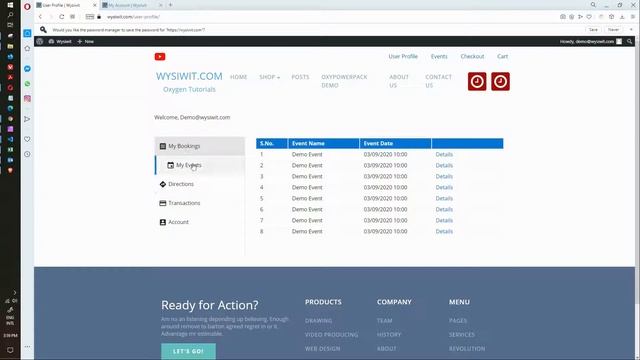
Task: Open DRAWING footer product link
Action: pyautogui.click(x=318, y=321)
